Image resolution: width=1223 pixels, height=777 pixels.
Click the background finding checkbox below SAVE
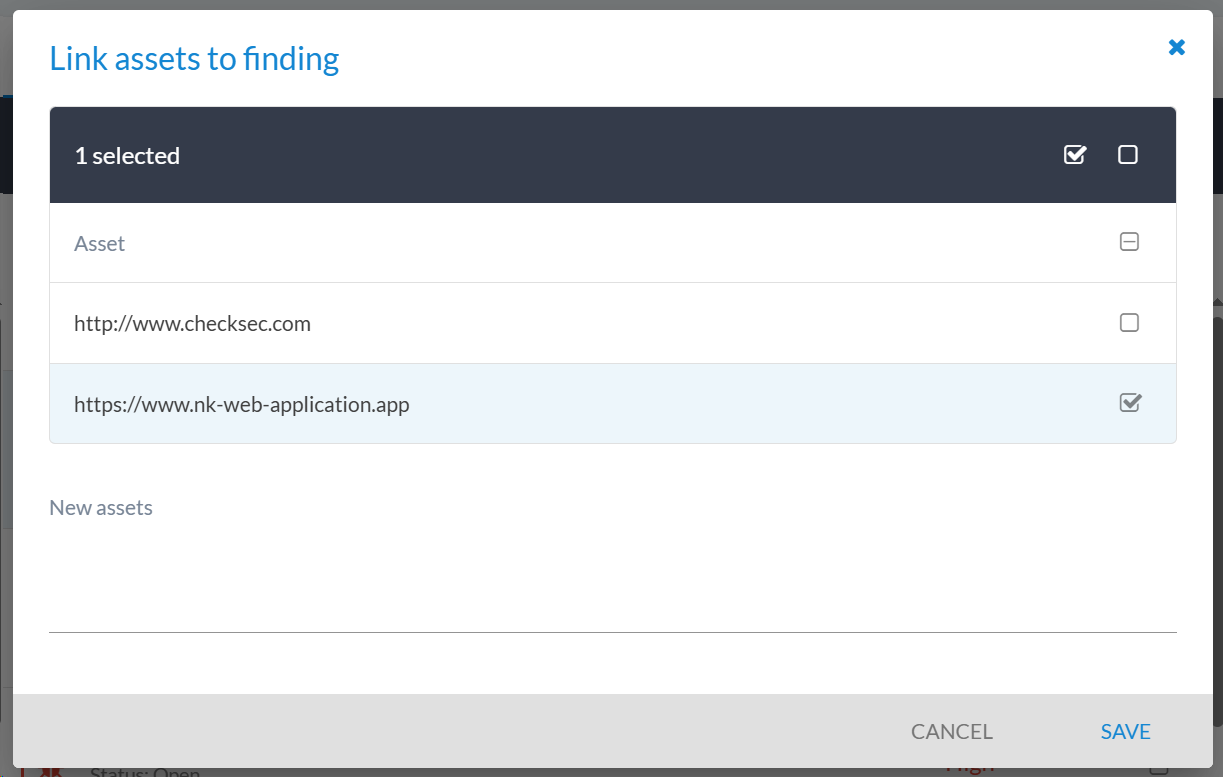pos(1159,770)
